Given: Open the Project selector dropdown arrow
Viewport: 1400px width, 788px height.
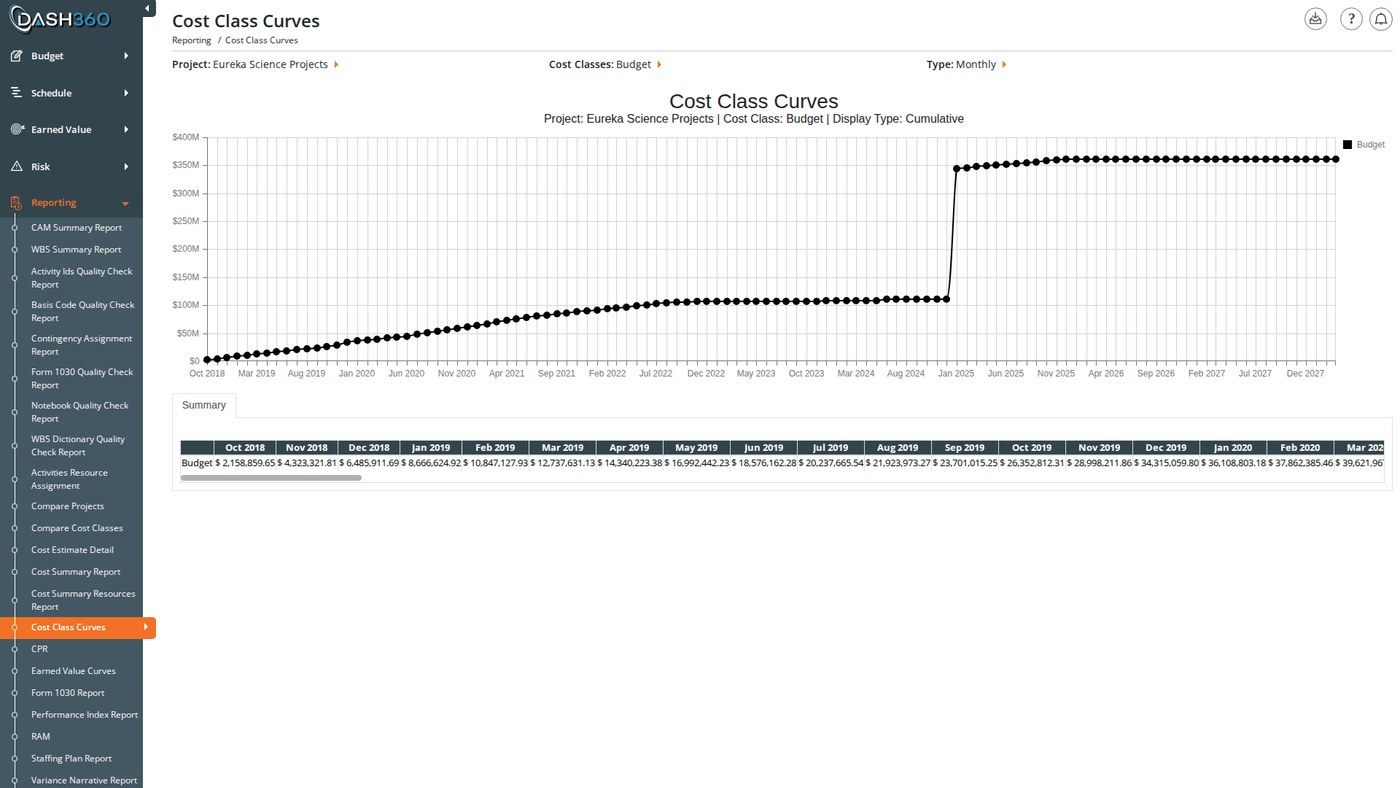Looking at the screenshot, I should 336,65.
